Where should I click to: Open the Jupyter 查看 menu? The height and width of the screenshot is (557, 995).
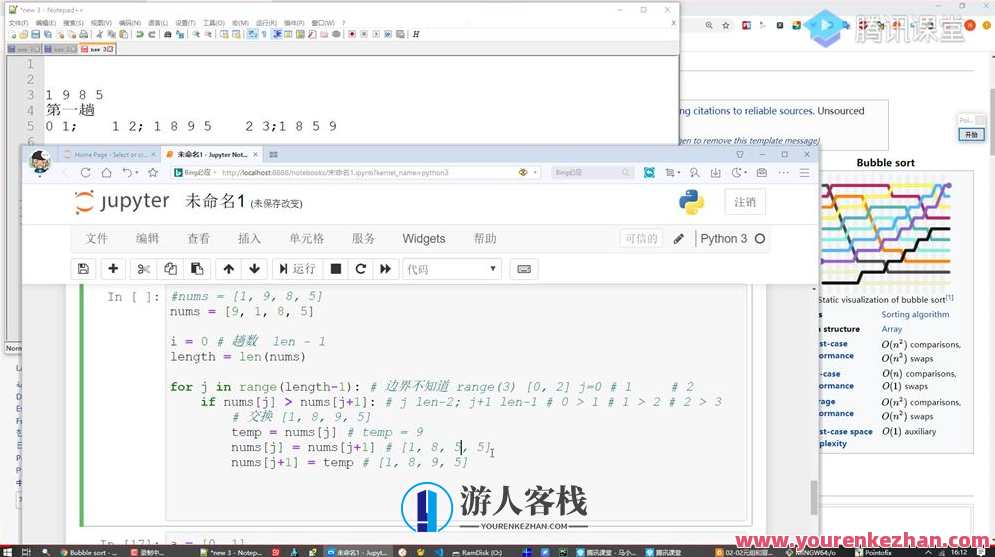pos(199,239)
